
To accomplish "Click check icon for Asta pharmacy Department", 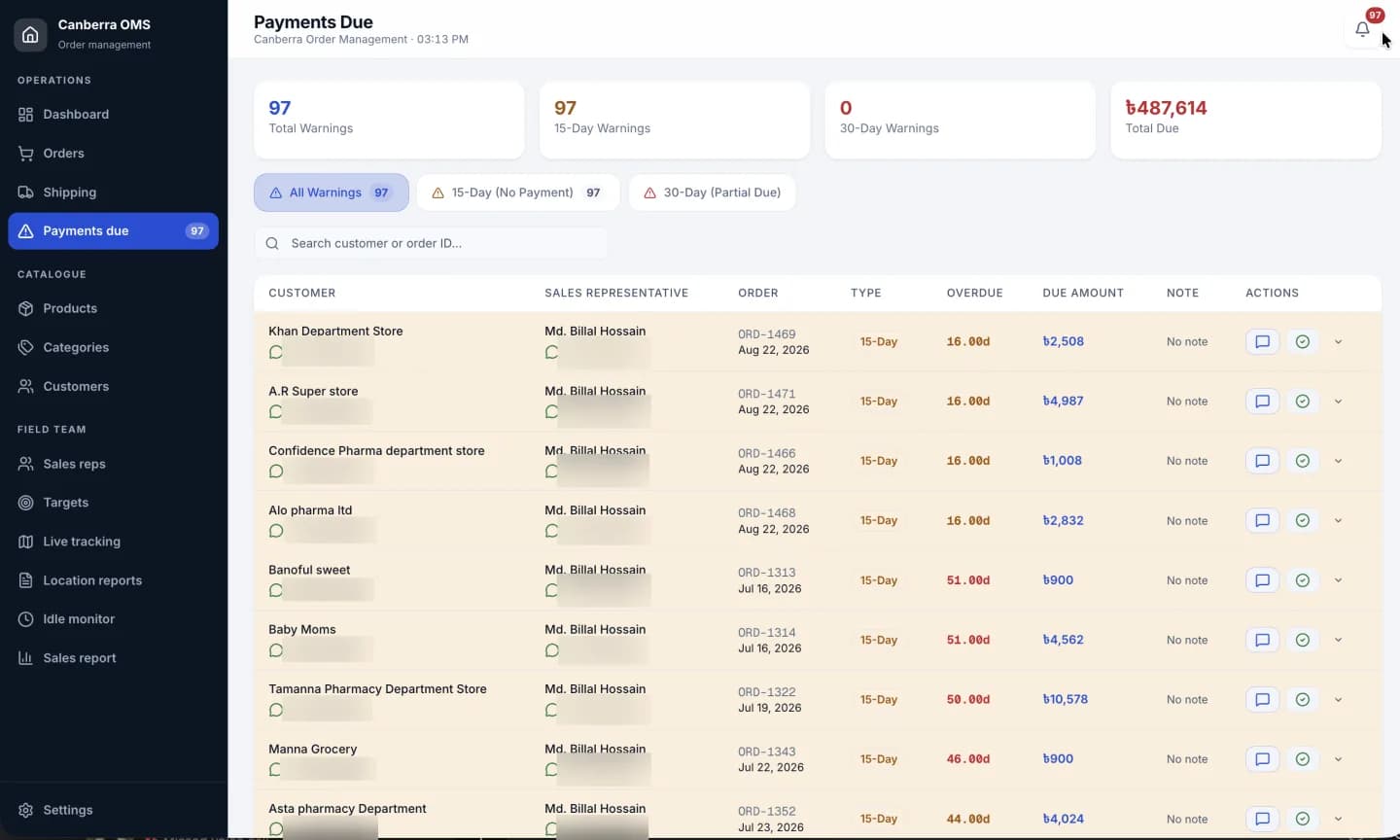I will [x=1303, y=819].
